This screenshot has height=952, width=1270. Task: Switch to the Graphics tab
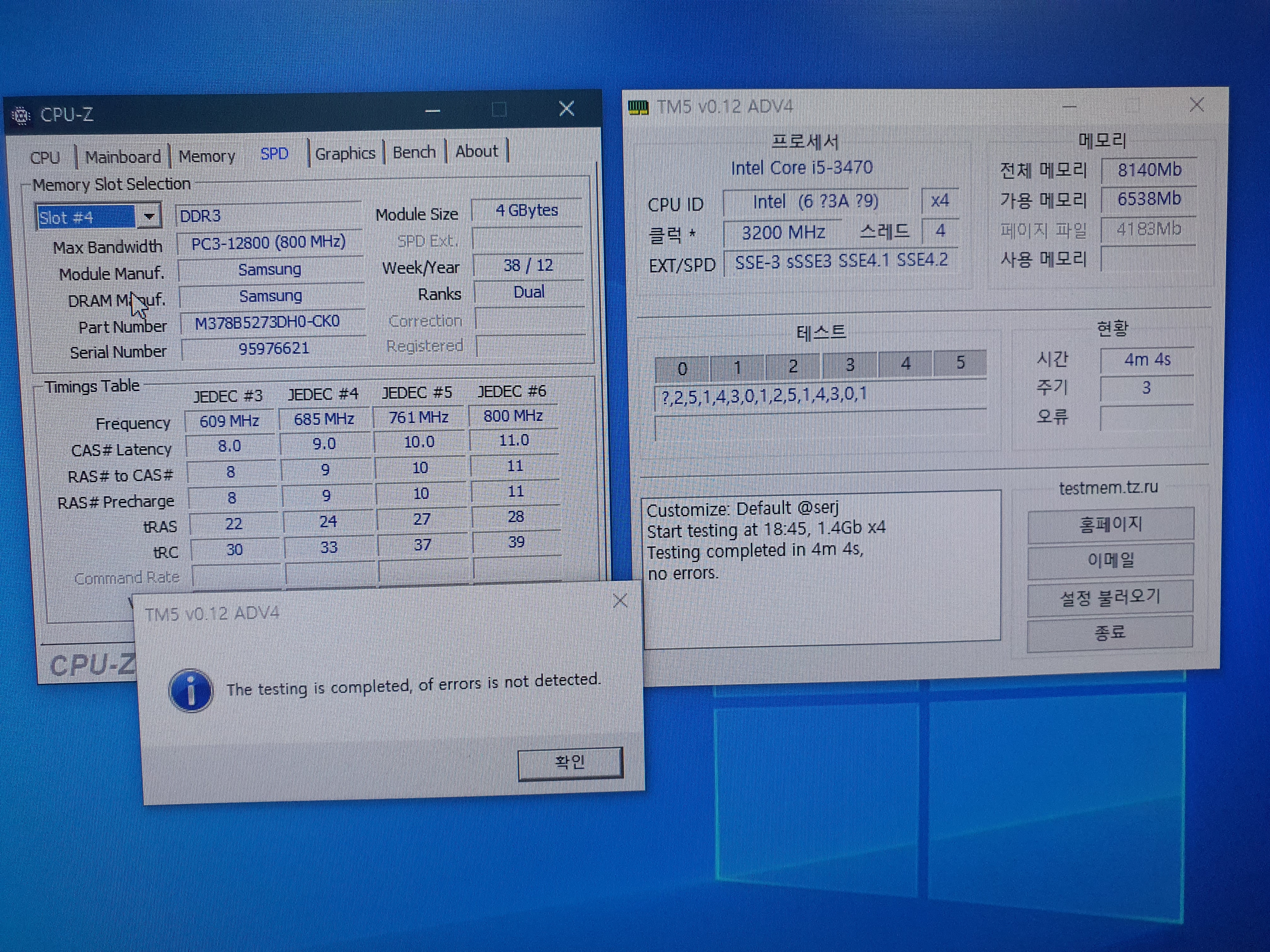click(x=345, y=153)
